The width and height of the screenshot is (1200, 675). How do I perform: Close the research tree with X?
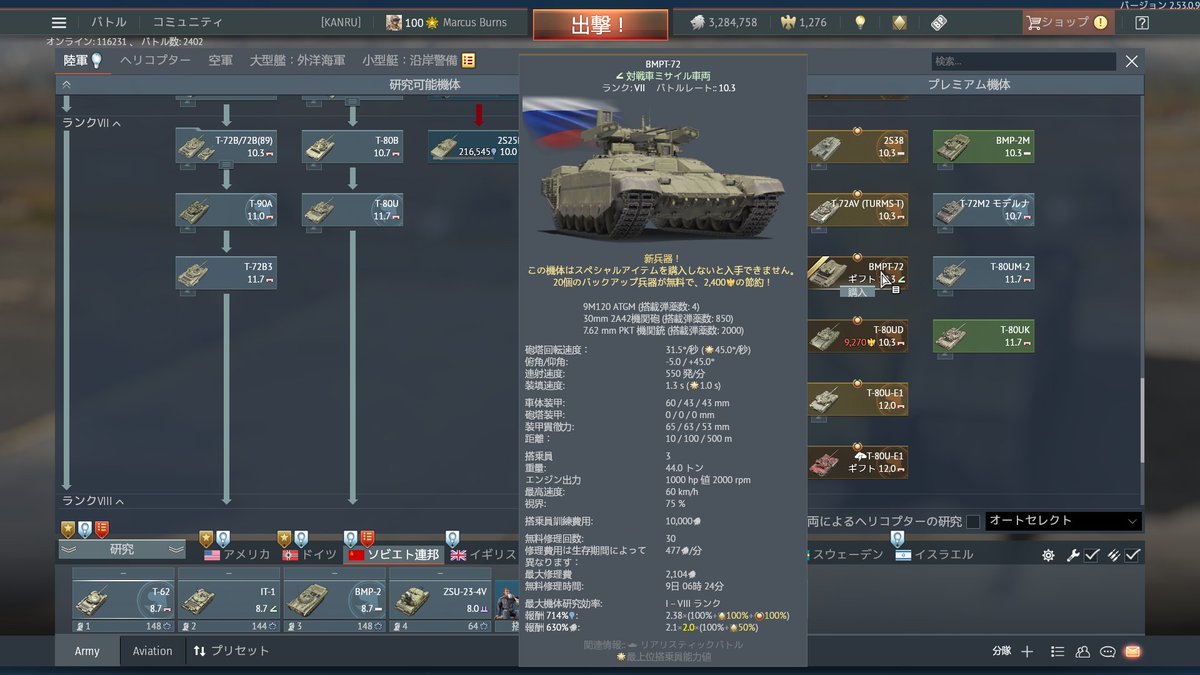click(1132, 61)
